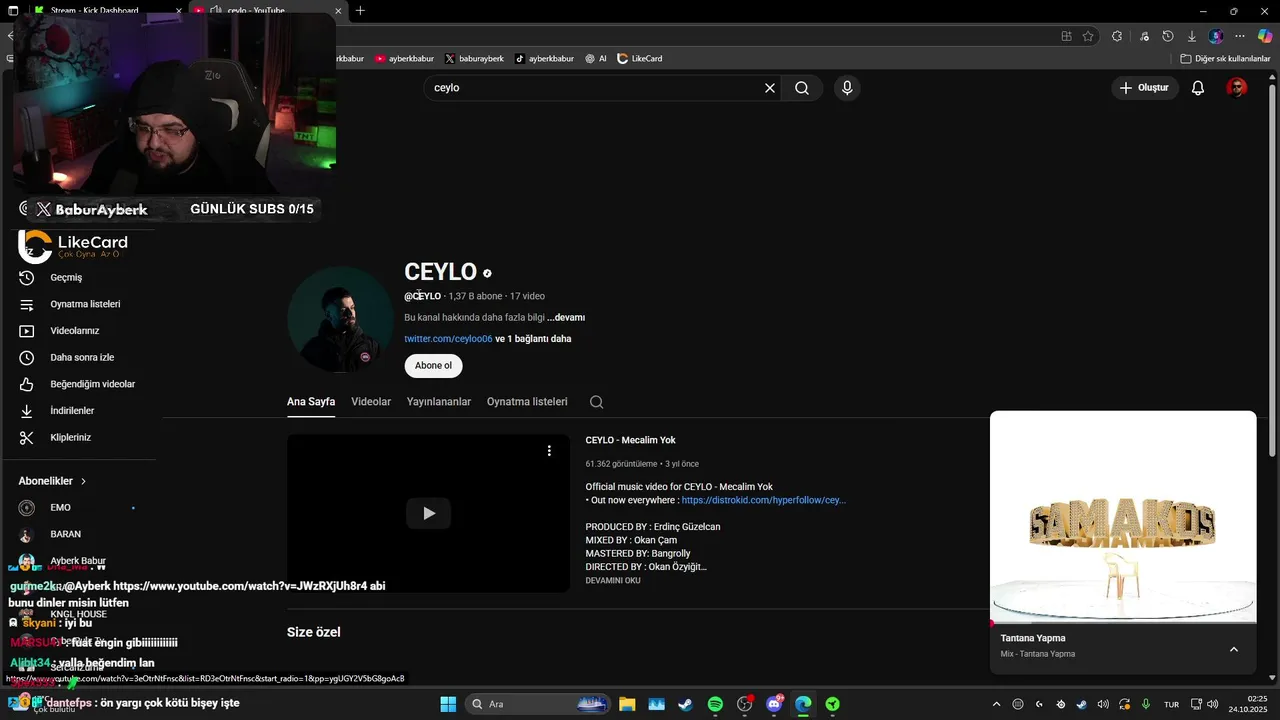Click the CEYLO channel profile picture

click(x=340, y=320)
